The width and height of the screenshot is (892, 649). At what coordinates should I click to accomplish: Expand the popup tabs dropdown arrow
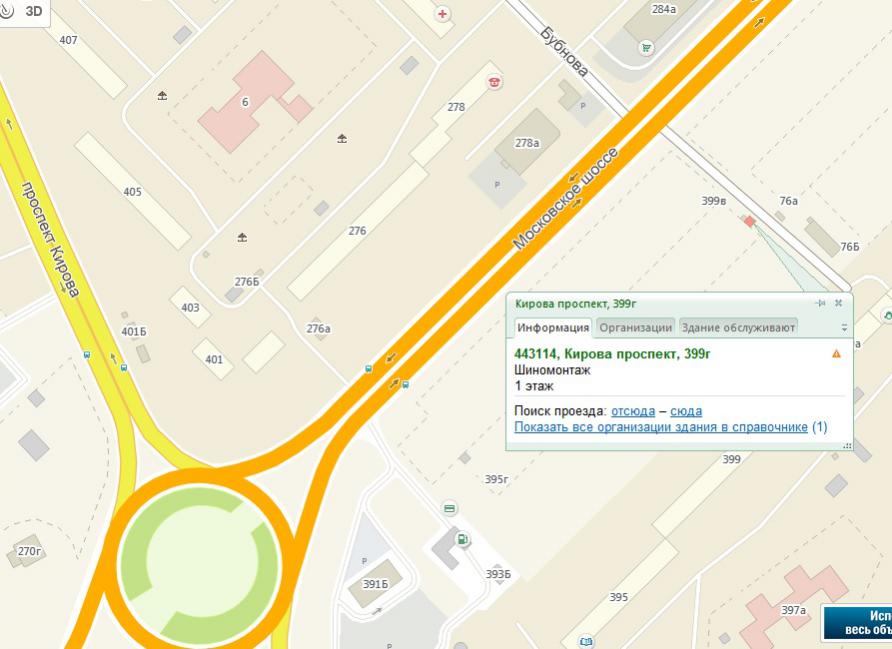click(844, 328)
